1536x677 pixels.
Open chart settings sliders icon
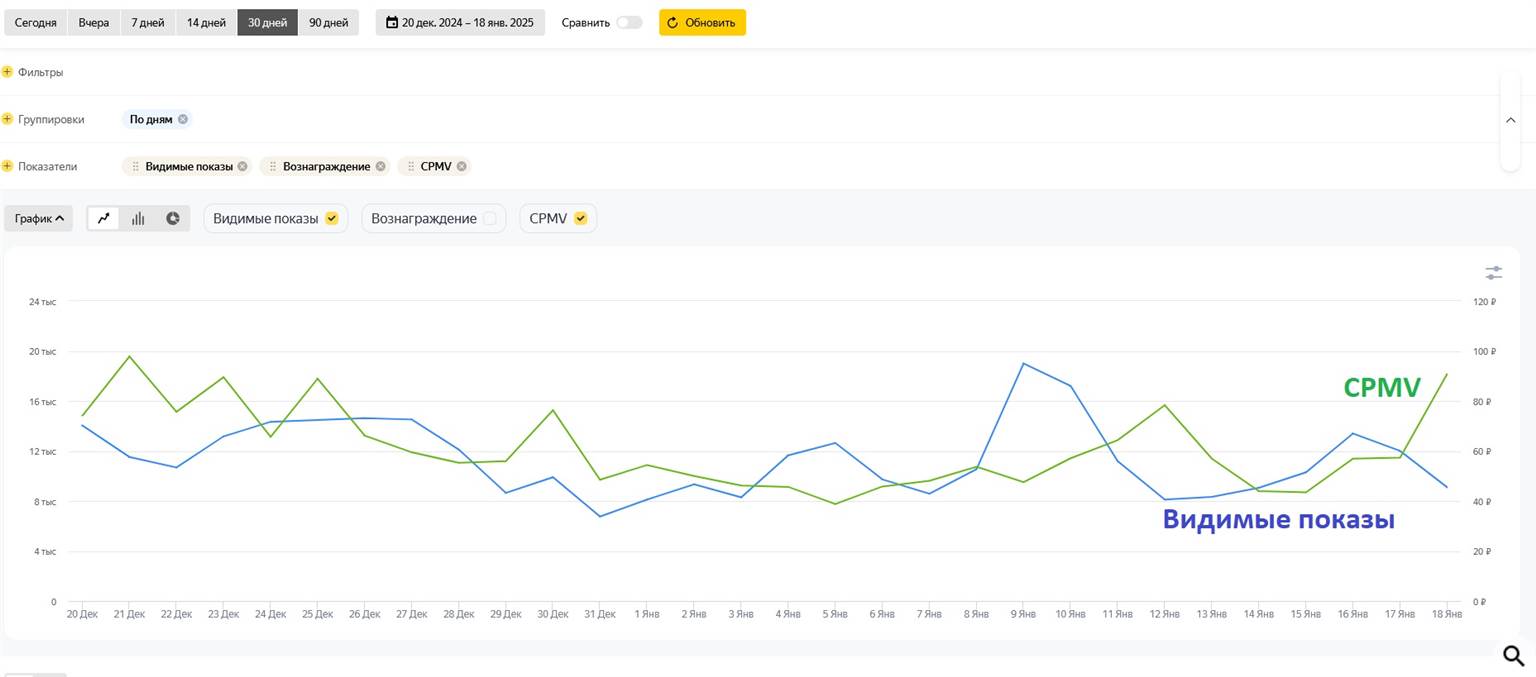(x=1494, y=273)
